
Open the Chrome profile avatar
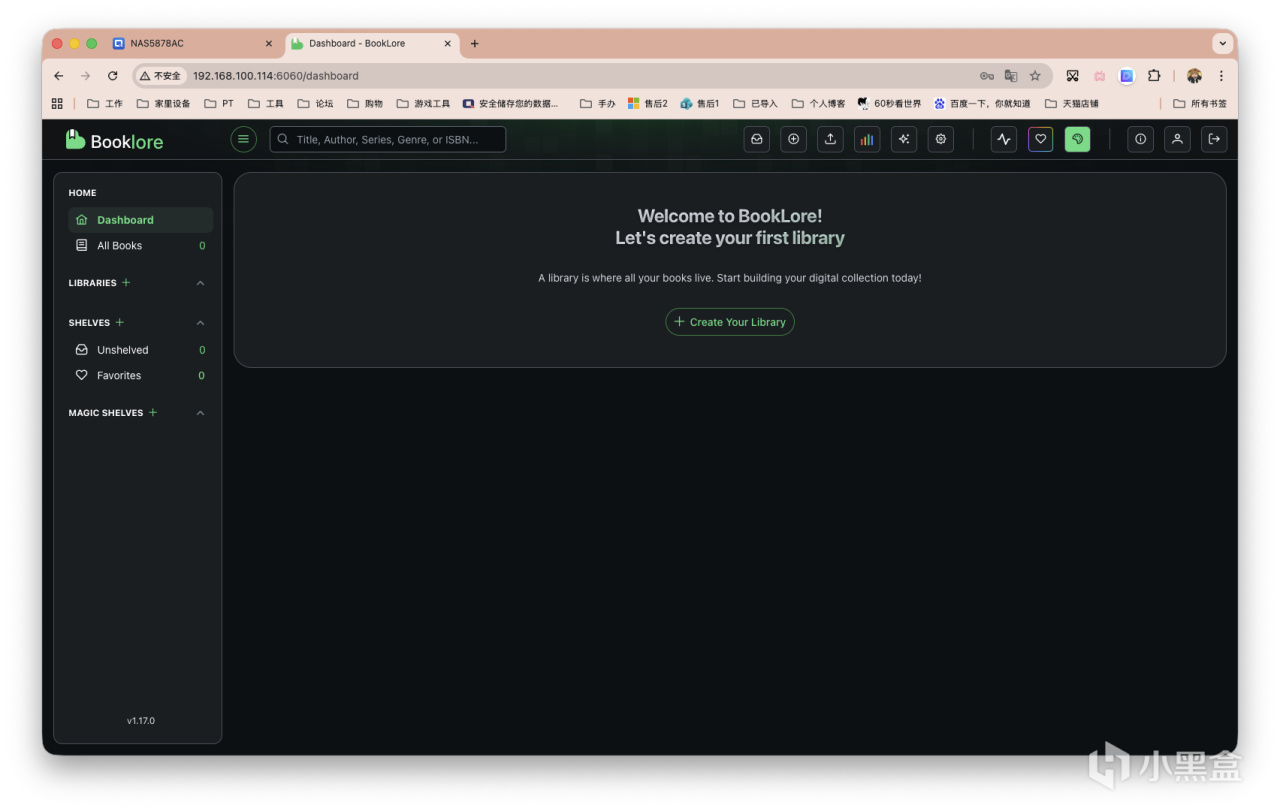click(1194, 76)
